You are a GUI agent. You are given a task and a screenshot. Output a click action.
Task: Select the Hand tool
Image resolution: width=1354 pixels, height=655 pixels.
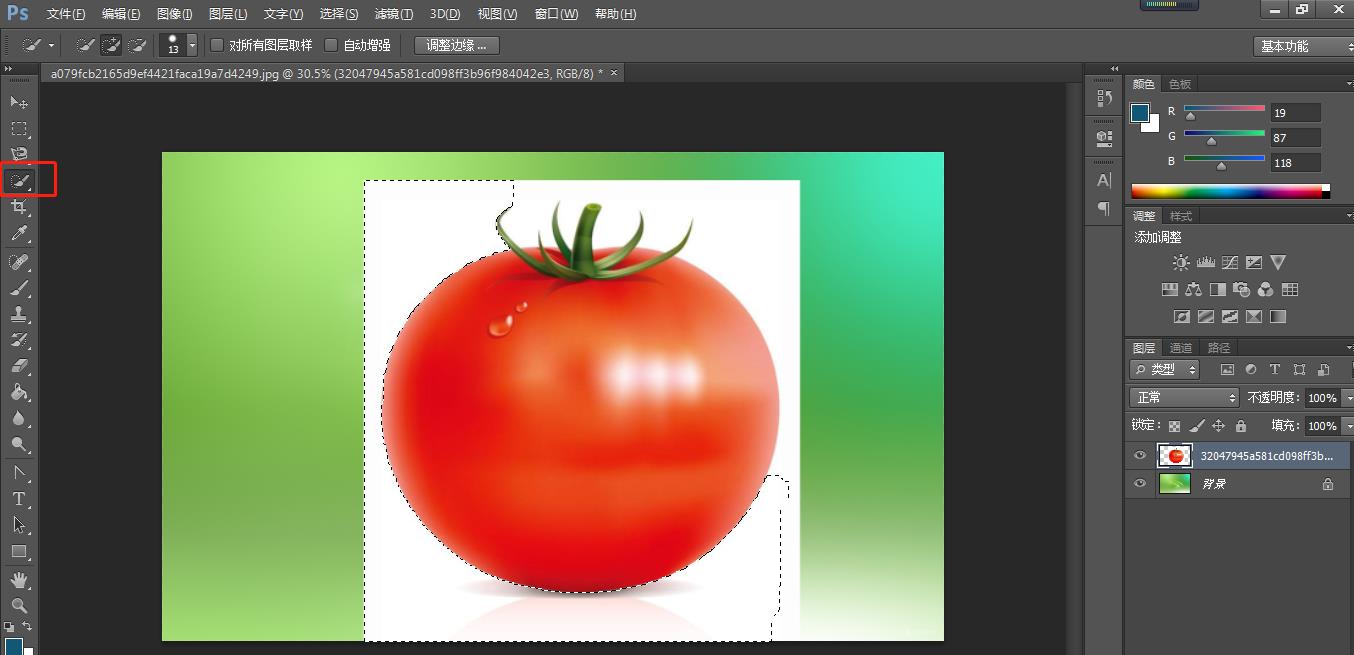tap(19, 580)
